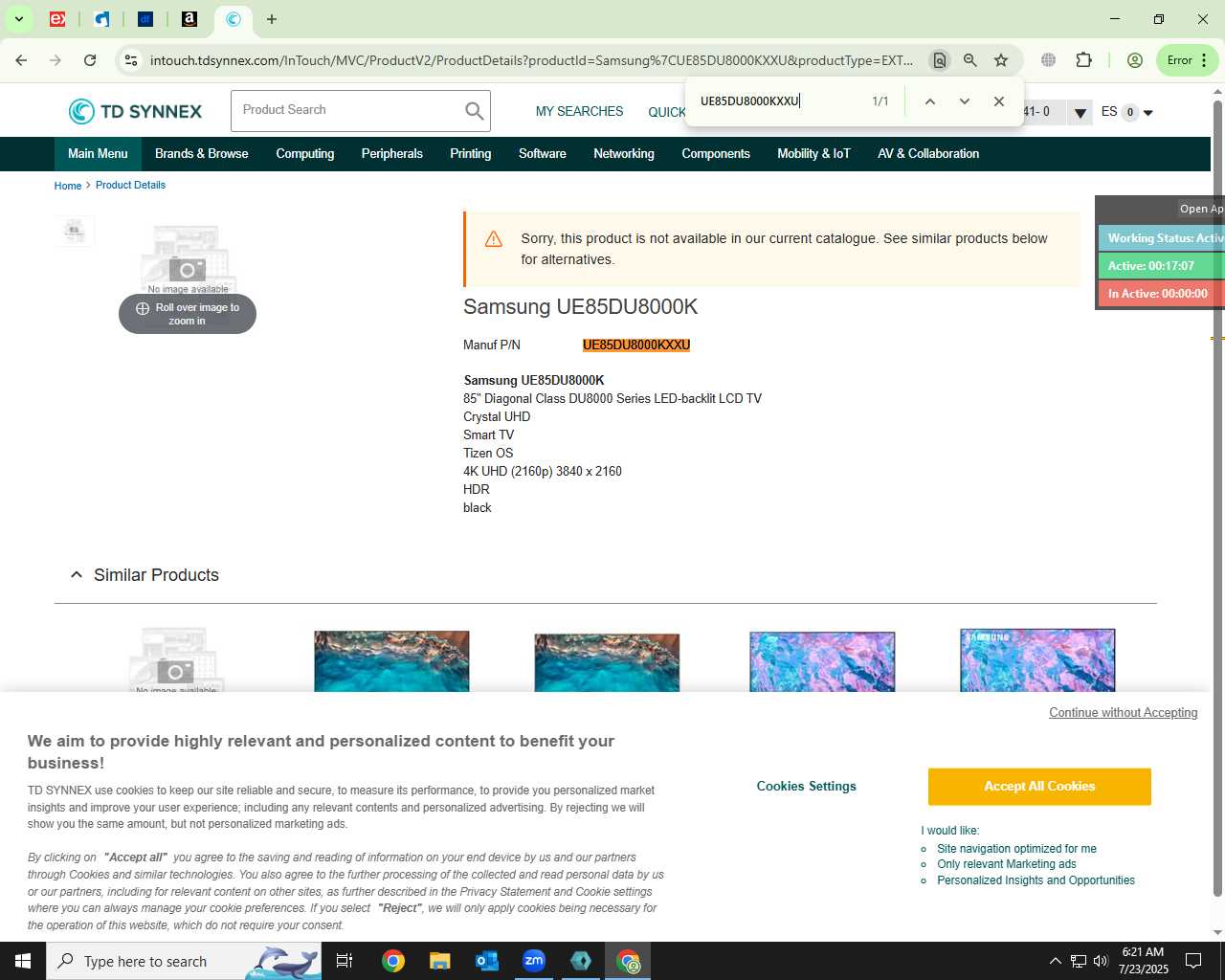This screenshot has width=1225, height=980.
Task: Open Task View on taskbar
Action: (x=345, y=961)
